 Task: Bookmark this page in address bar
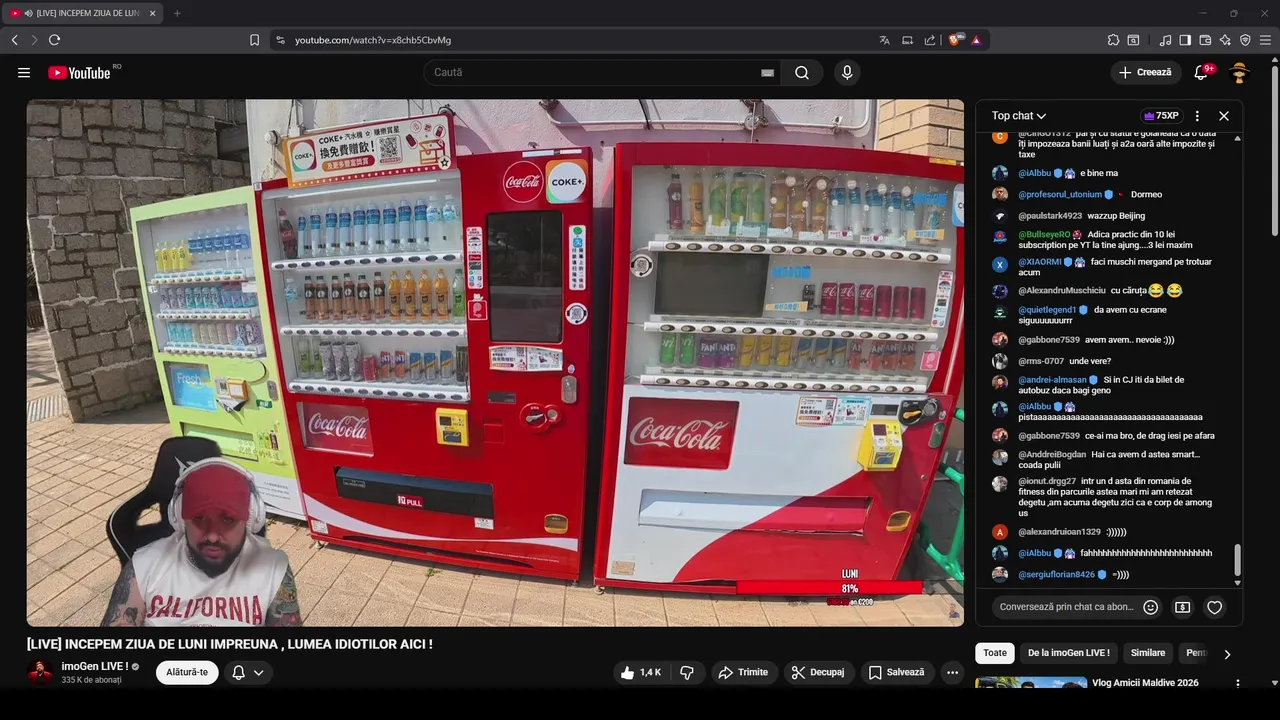(254, 40)
